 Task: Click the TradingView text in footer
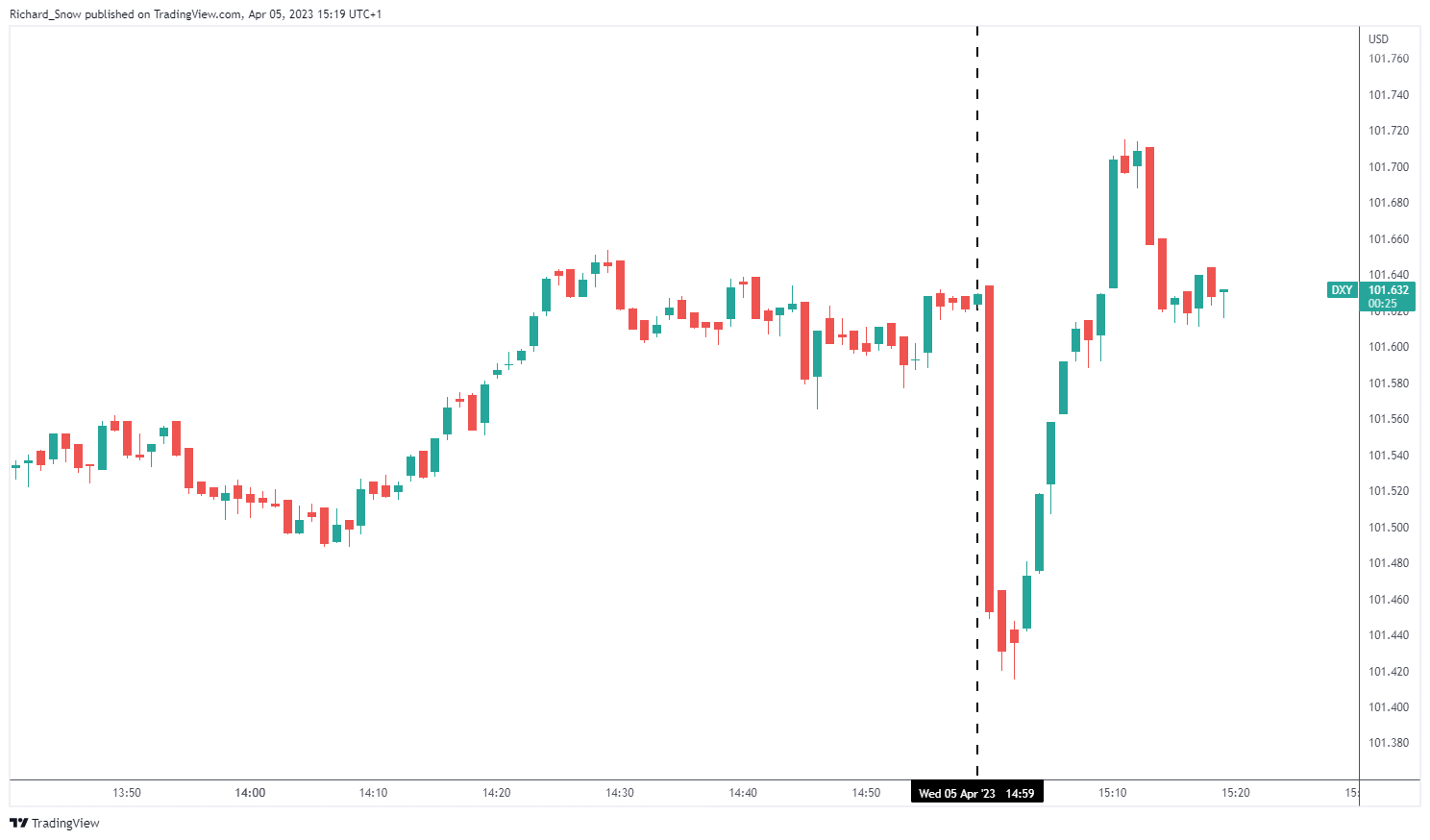(65, 823)
